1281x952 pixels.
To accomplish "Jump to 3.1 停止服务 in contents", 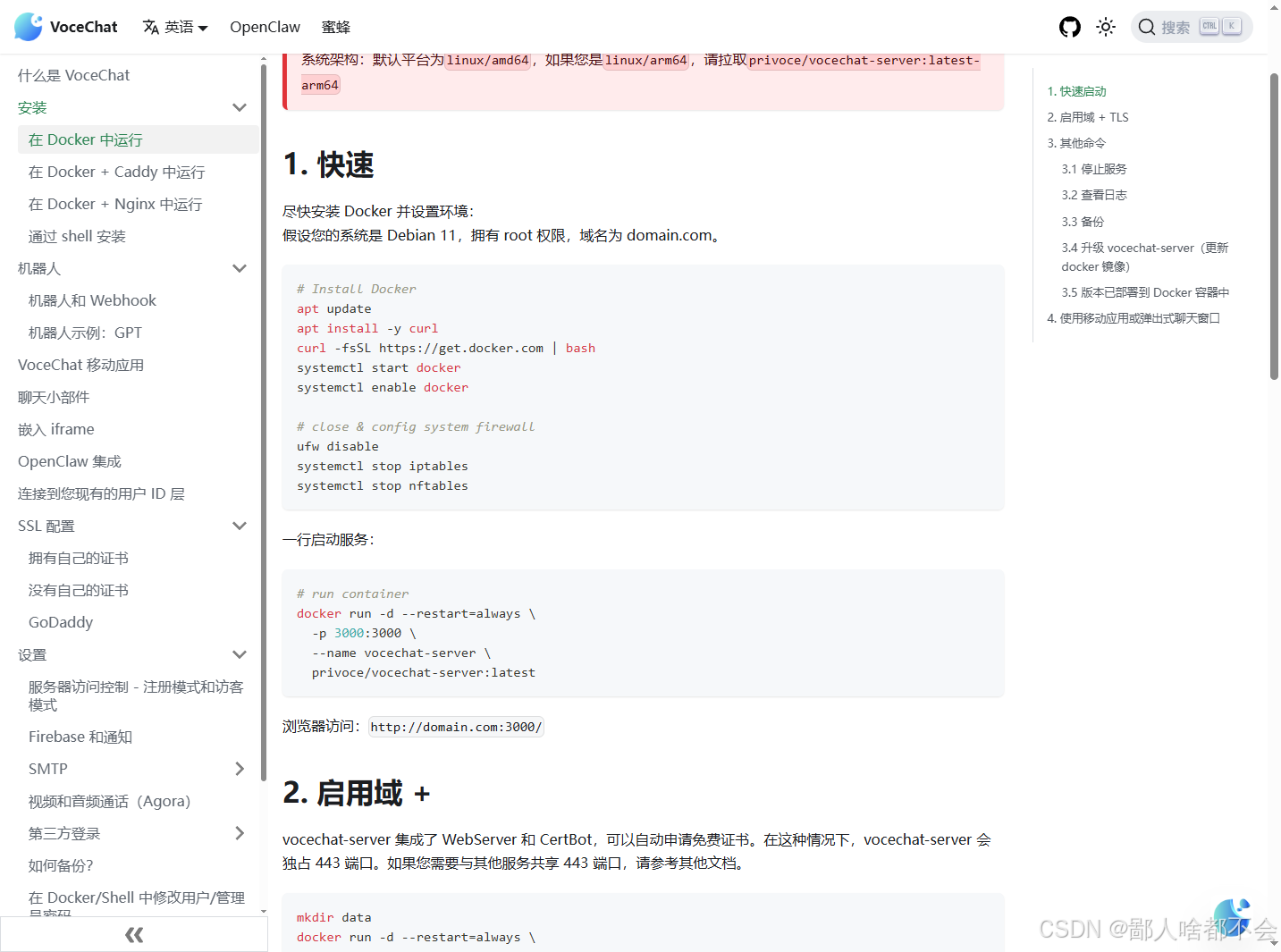I will coord(1094,169).
